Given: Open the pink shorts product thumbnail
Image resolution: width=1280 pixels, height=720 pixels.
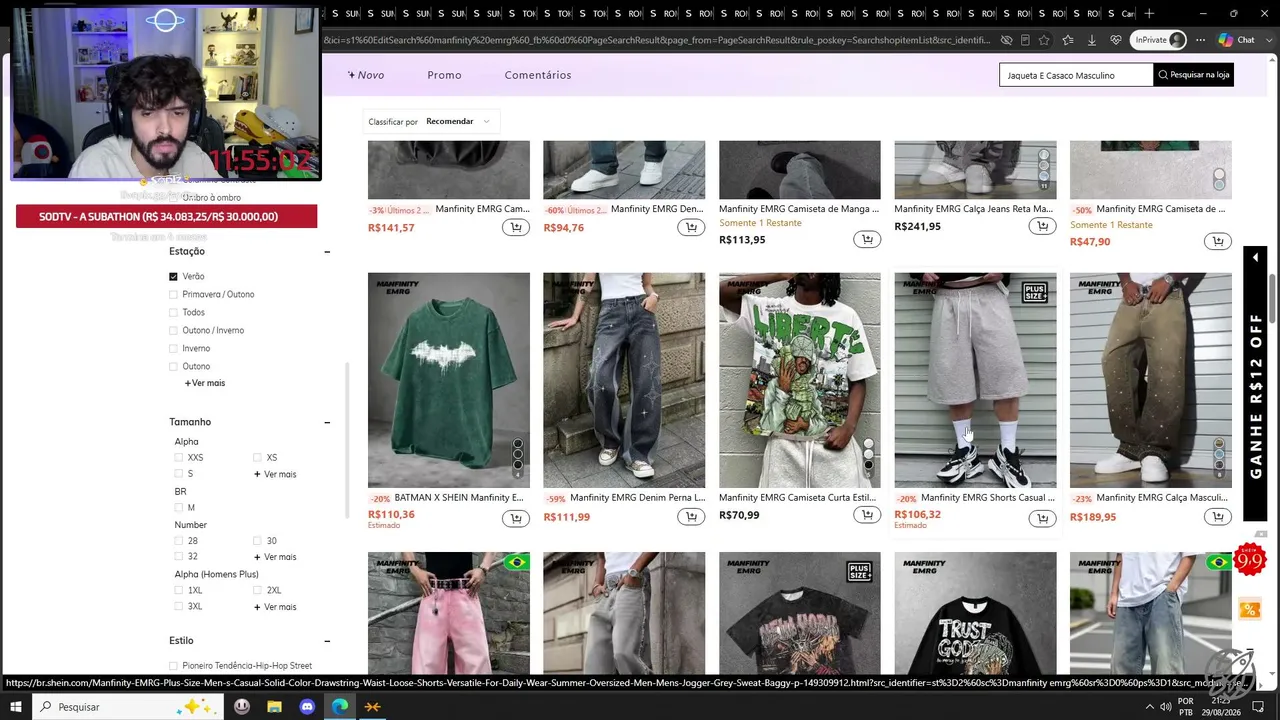Looking at the screenshot, I should pos(449,613).
